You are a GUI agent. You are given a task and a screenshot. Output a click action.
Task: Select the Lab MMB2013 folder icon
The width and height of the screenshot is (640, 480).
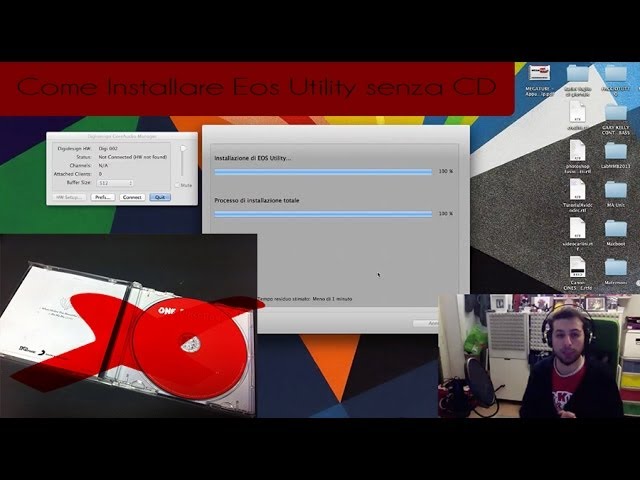click(616, 151)
